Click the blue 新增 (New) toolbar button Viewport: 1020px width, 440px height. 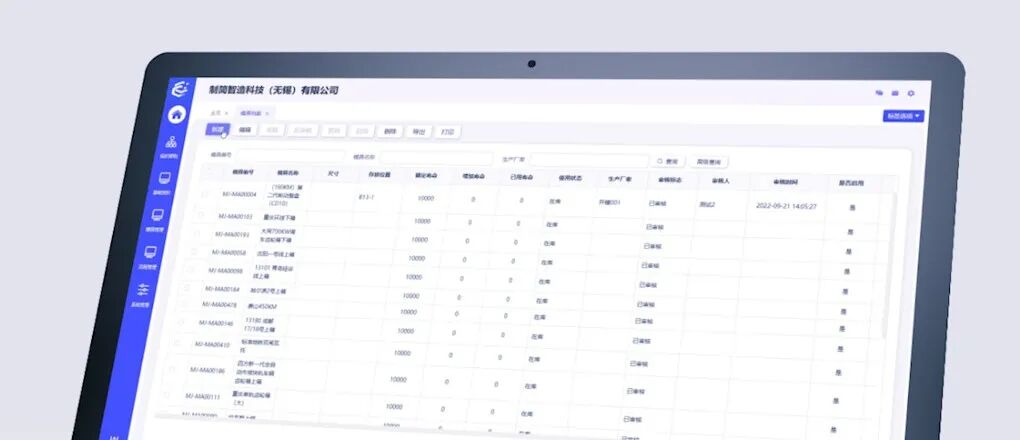click(217, 130)
